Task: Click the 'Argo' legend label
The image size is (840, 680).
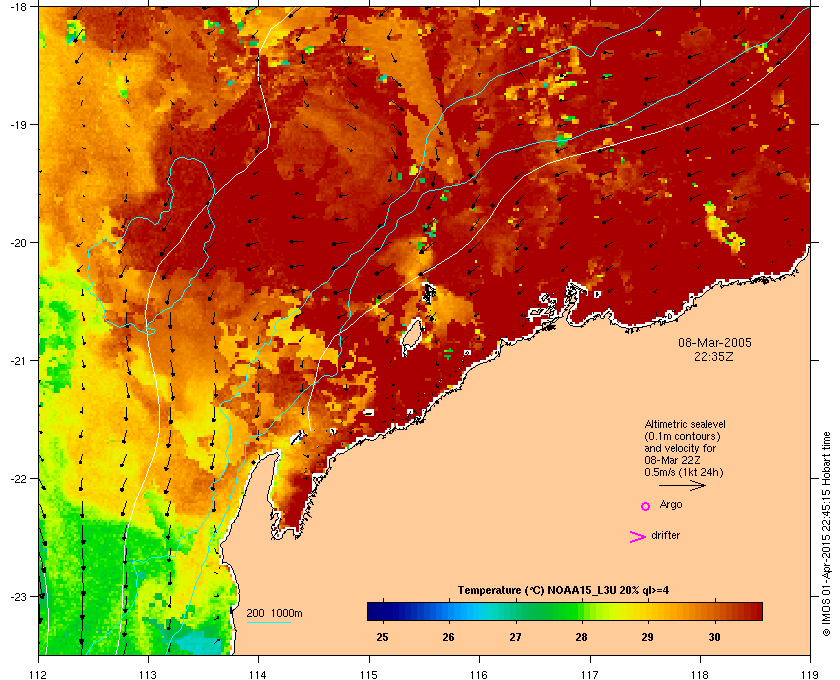Action: pos(671,504)
